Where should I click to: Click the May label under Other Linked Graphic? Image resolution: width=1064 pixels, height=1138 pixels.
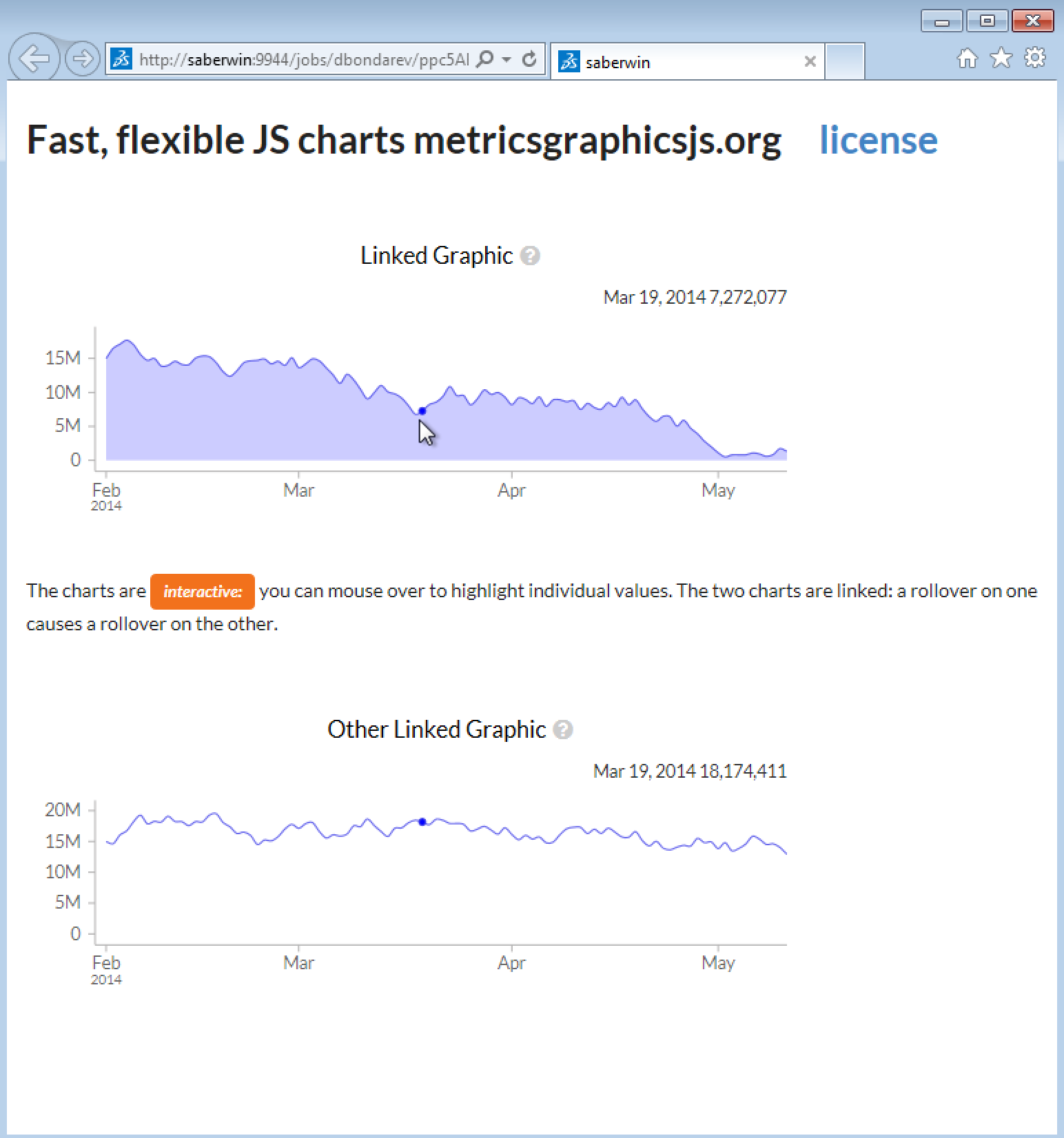718,963
